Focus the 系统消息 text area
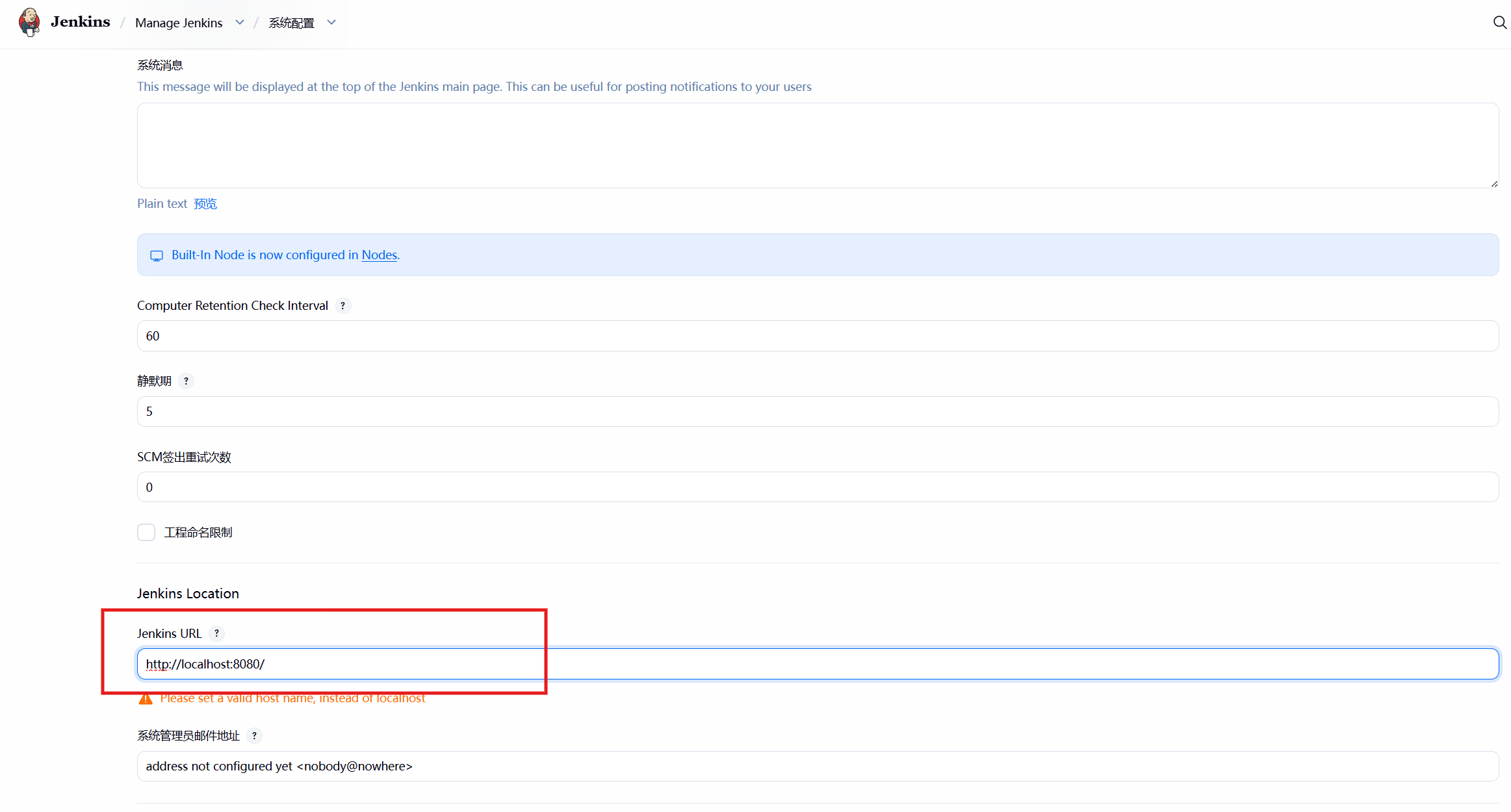The height and width of the screenshot is (812, 1511). (818, 146)
